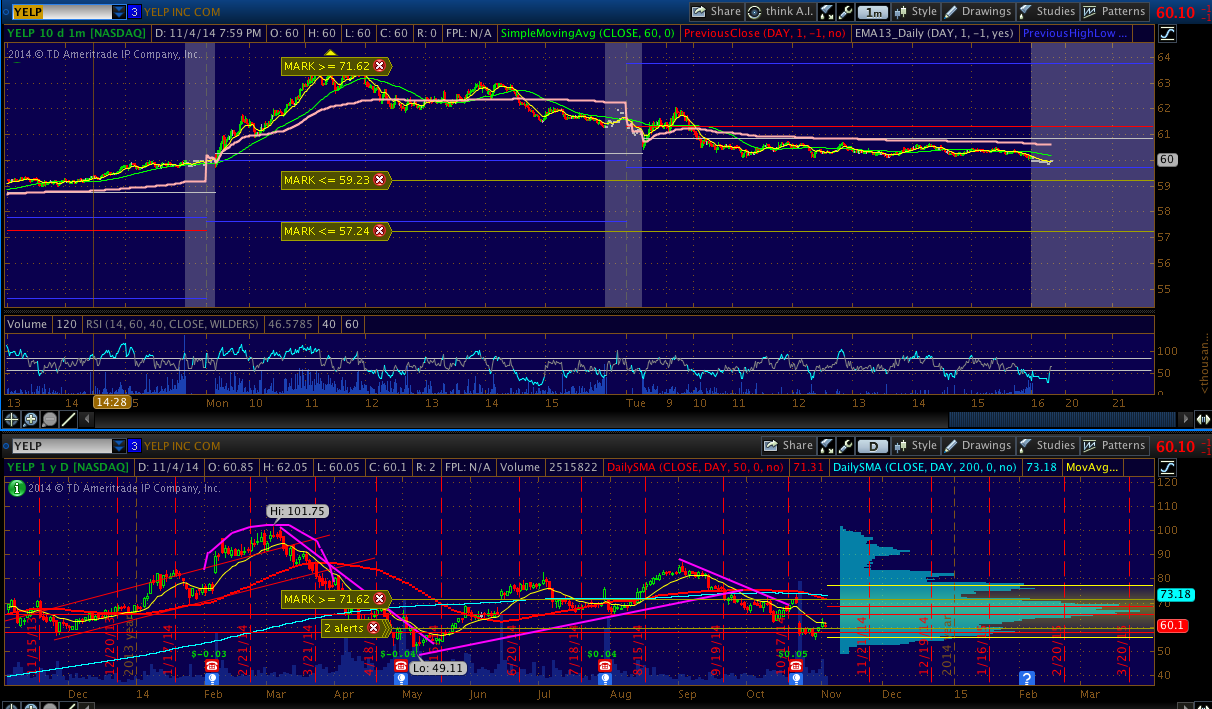Click the lower chart's wrench settings icon
Image resolution: width=1212 pixels, height=709 pixels.
[846, 446]
